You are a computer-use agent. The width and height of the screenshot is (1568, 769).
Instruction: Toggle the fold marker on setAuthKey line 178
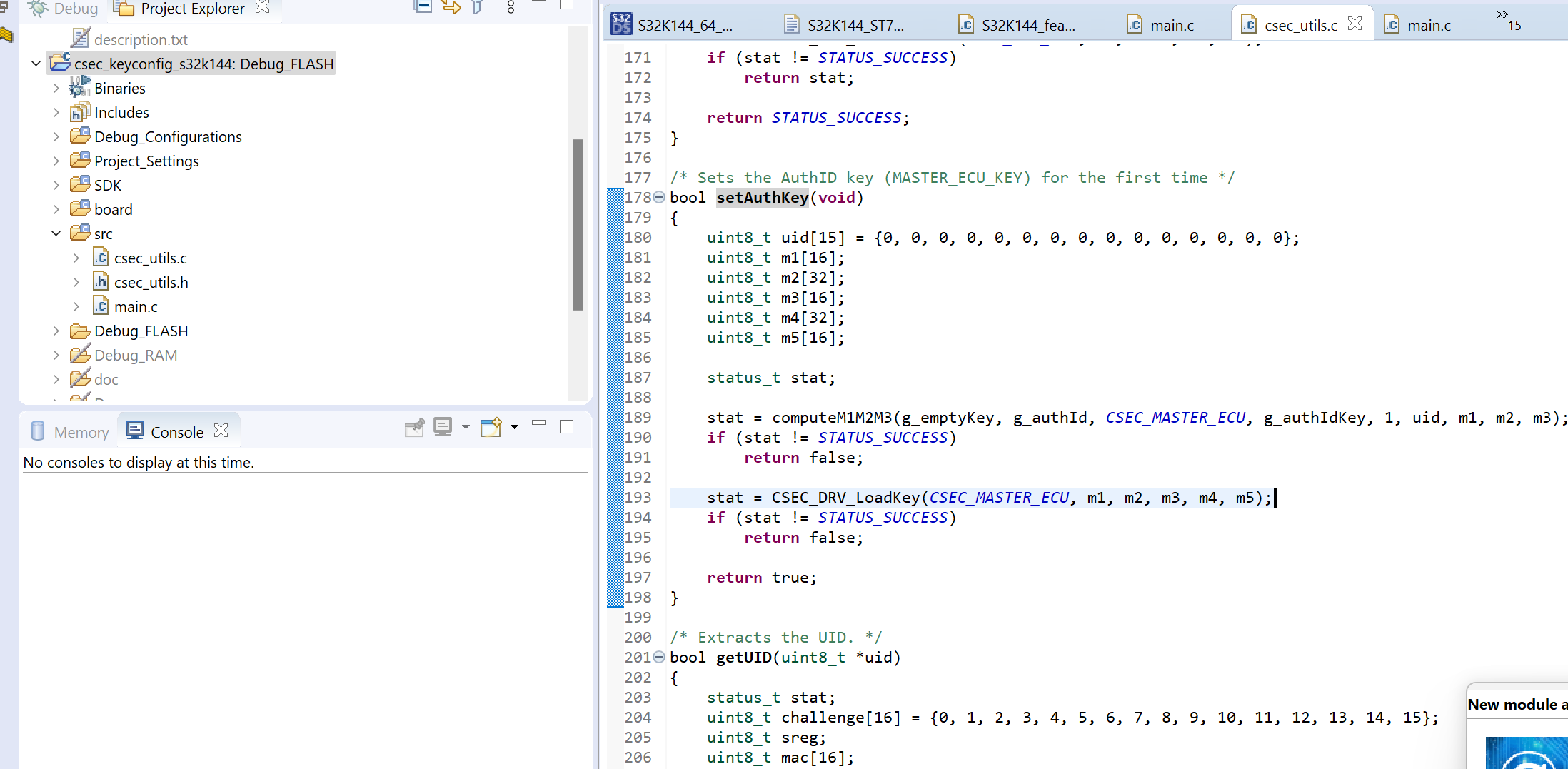(658, 198)
